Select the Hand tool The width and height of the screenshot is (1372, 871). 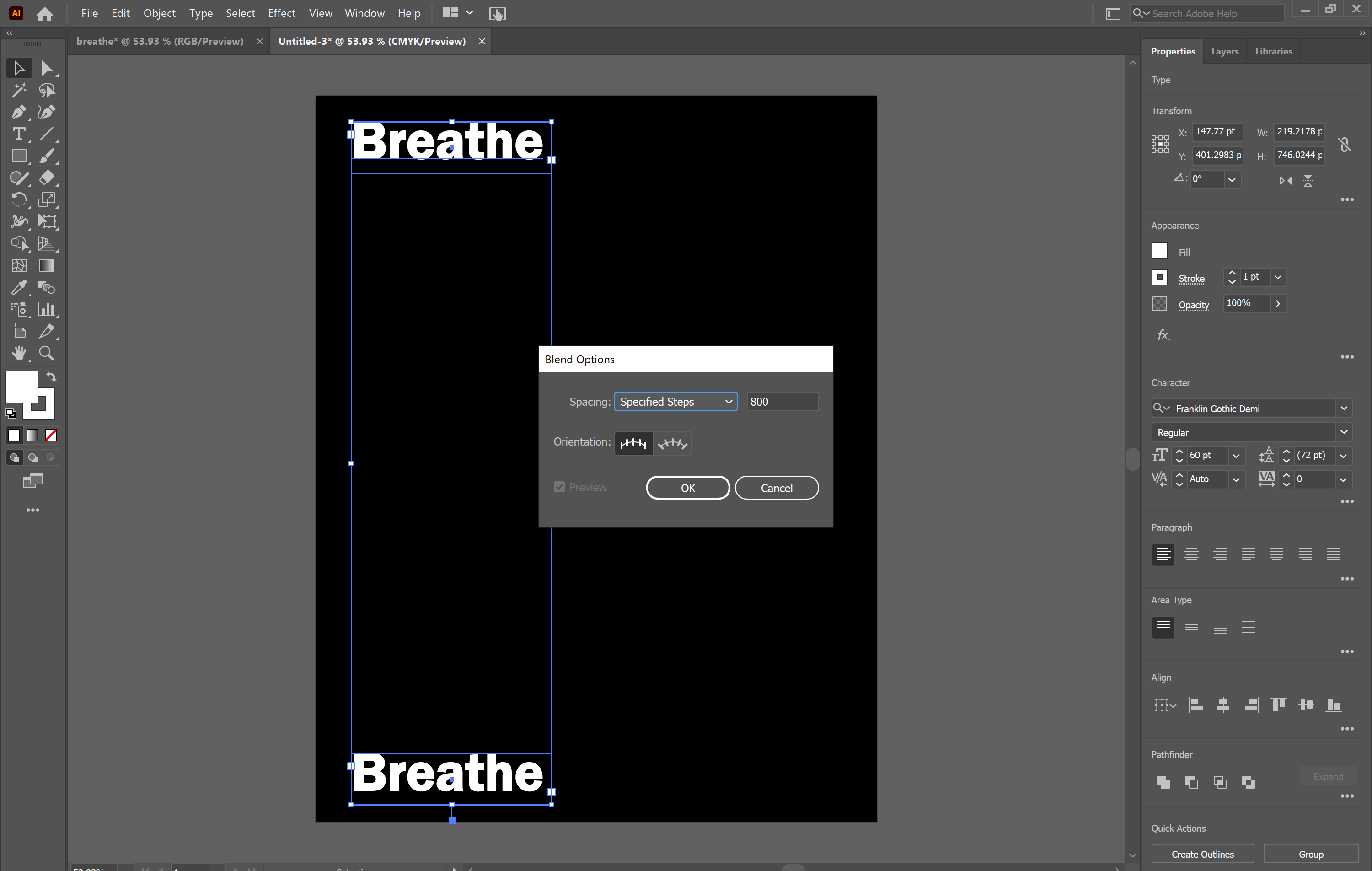pos(19,353)
